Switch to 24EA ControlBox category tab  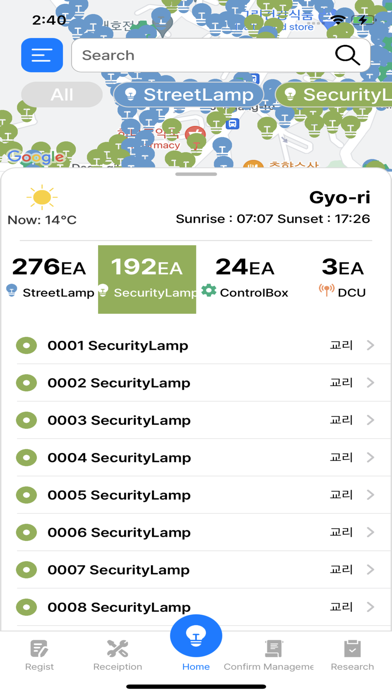(245, 279)
